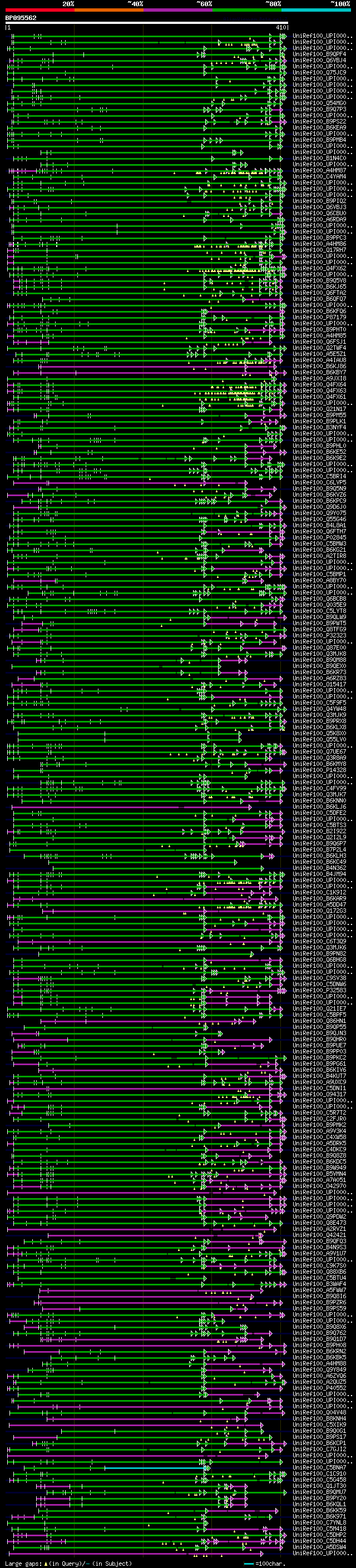This screenshot has height=1568, width=356.
Task: Open hit UniRef100_B9PMB4
Action: pyautogui.click(x=319, y=140)
